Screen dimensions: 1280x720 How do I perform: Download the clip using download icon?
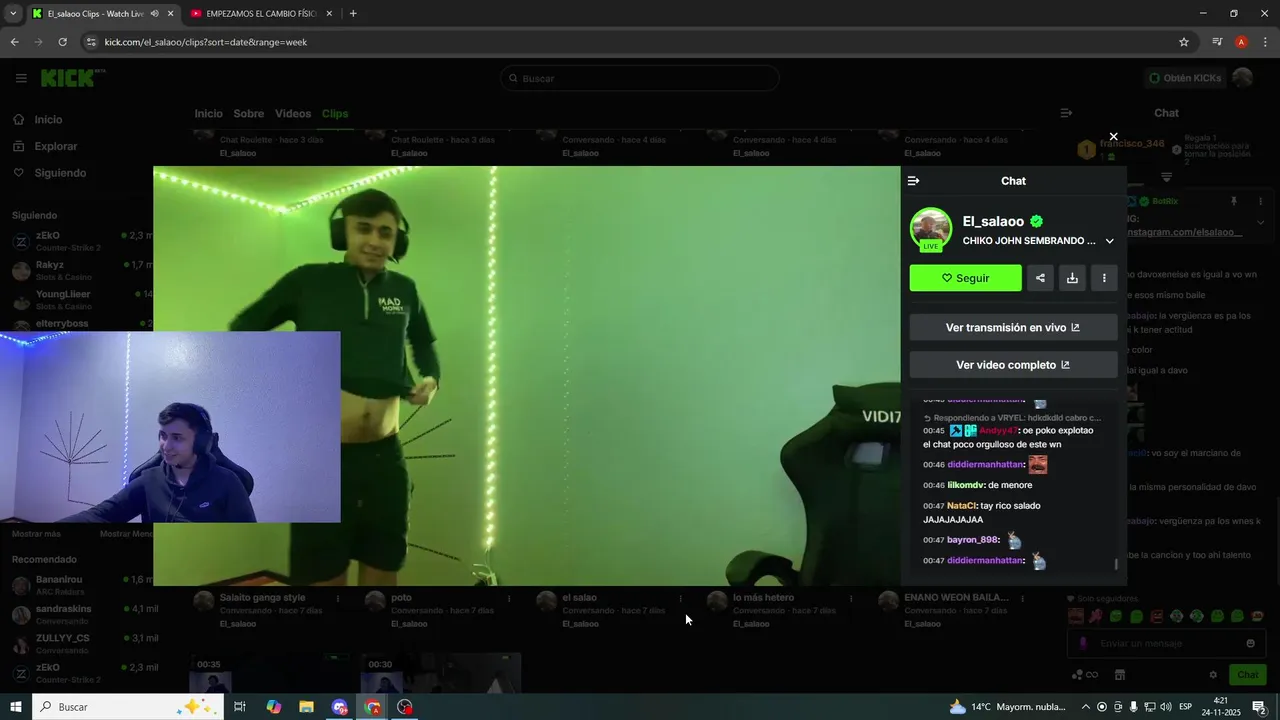1072,278
